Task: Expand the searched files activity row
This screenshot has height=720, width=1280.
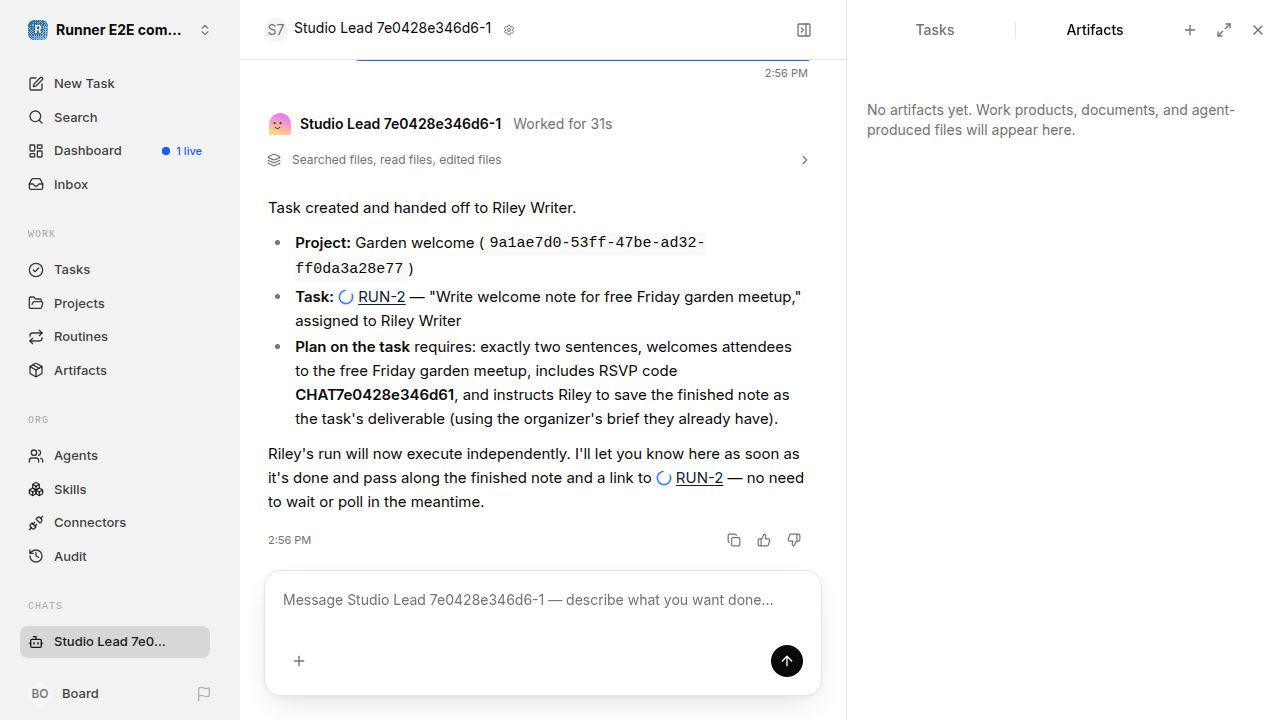Action: [539, 160]
